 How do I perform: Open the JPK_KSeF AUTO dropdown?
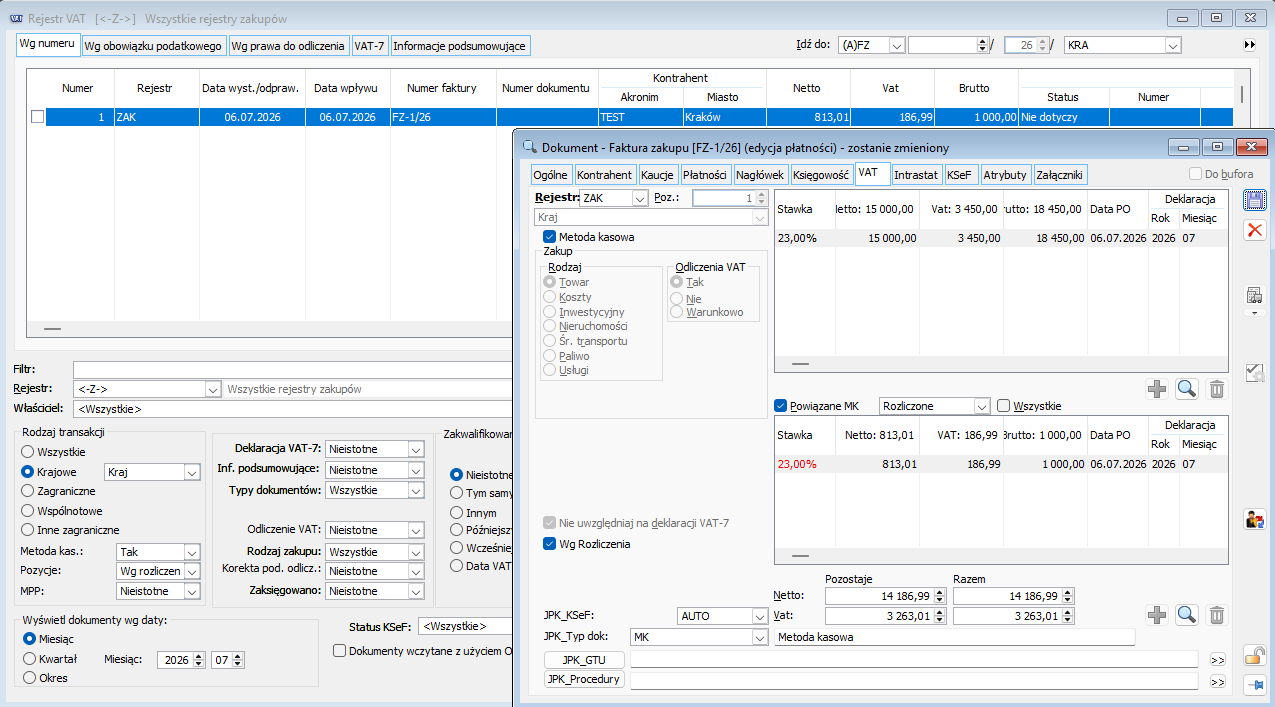[x=758, y=616]
